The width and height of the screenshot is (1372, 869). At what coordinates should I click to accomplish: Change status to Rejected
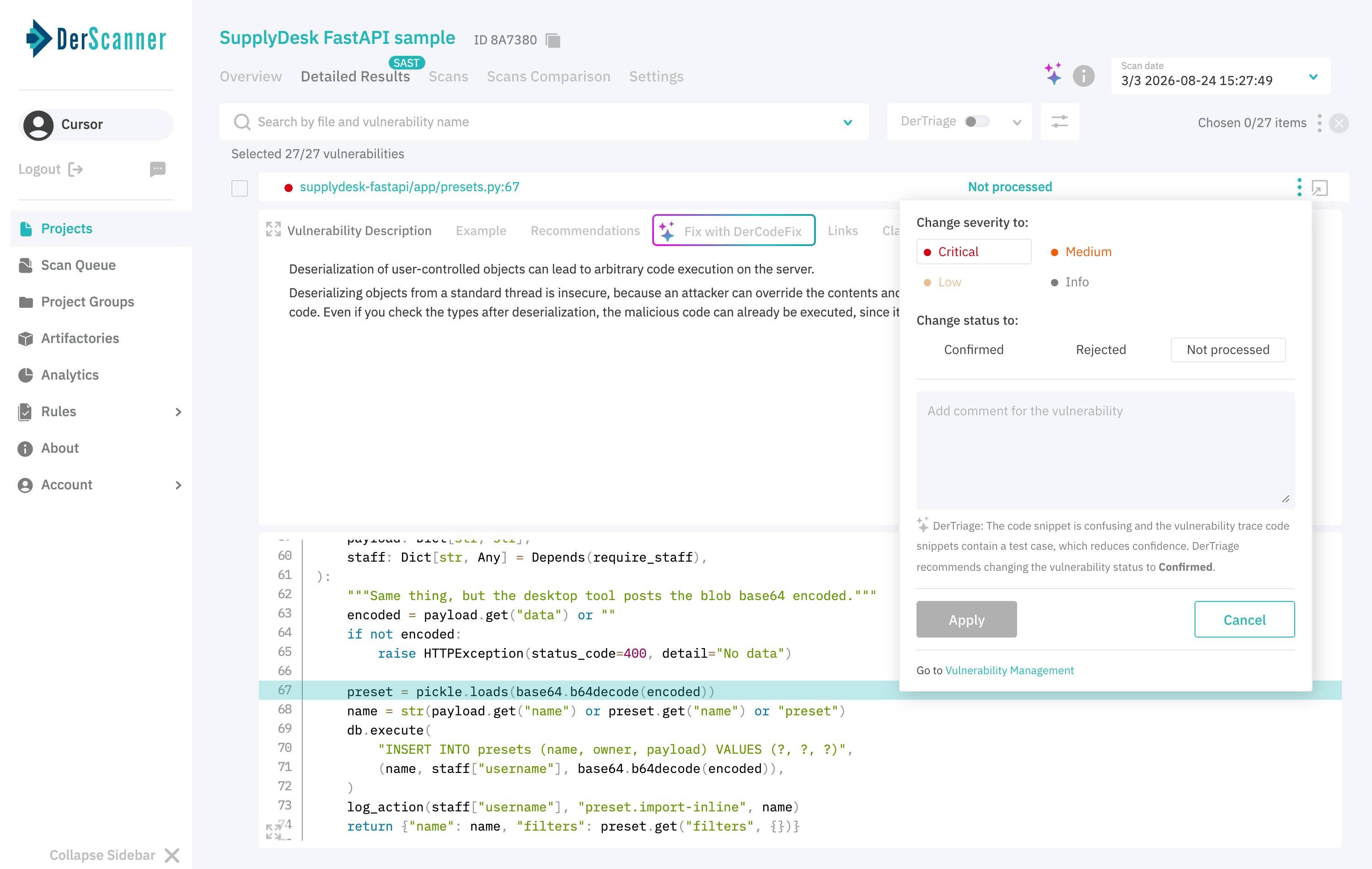pos(1101,349)
